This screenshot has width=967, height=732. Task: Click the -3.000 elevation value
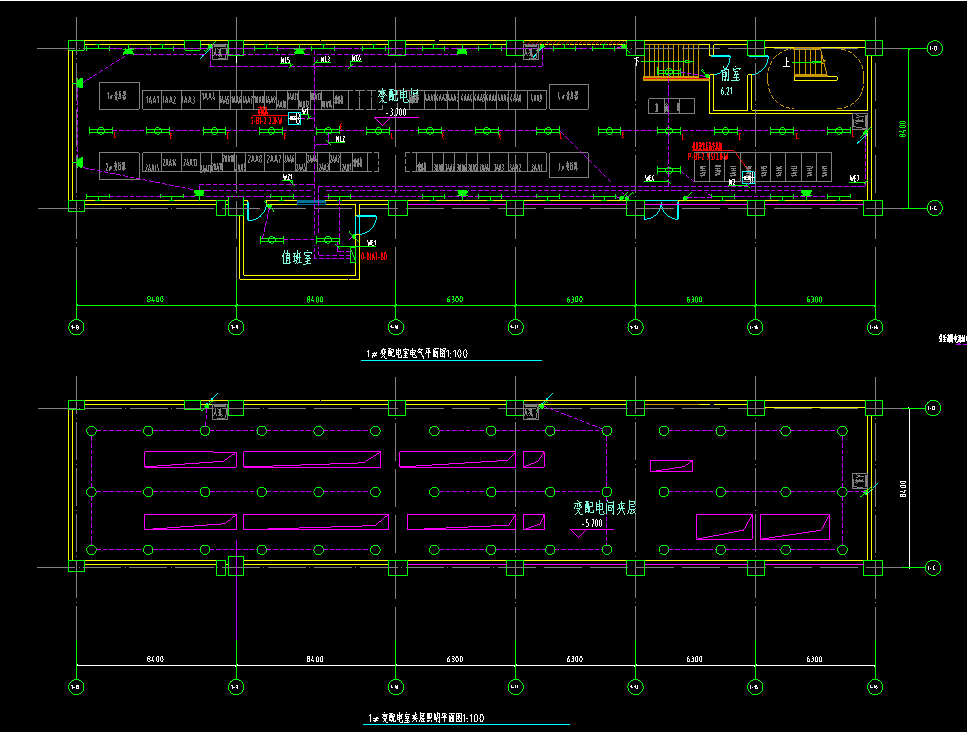pyautogui.click(x=396, y=112)
